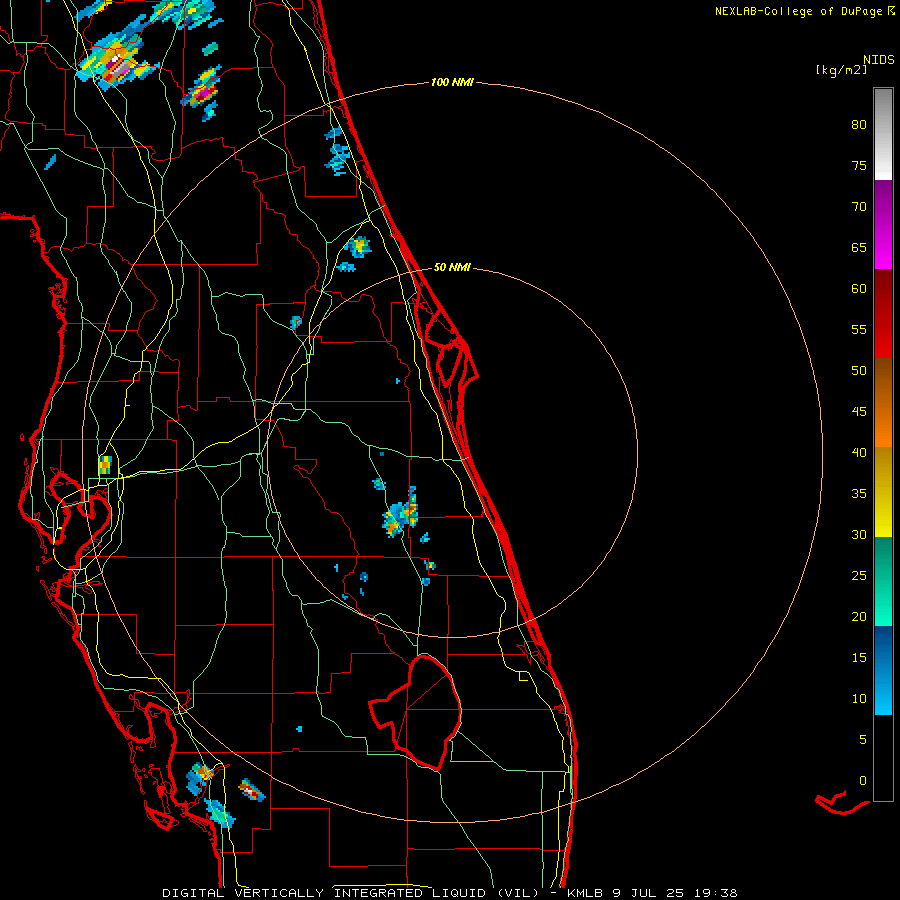Click the NIDS label above the scale
Screen dimensions: 900x900
point(879,59)
